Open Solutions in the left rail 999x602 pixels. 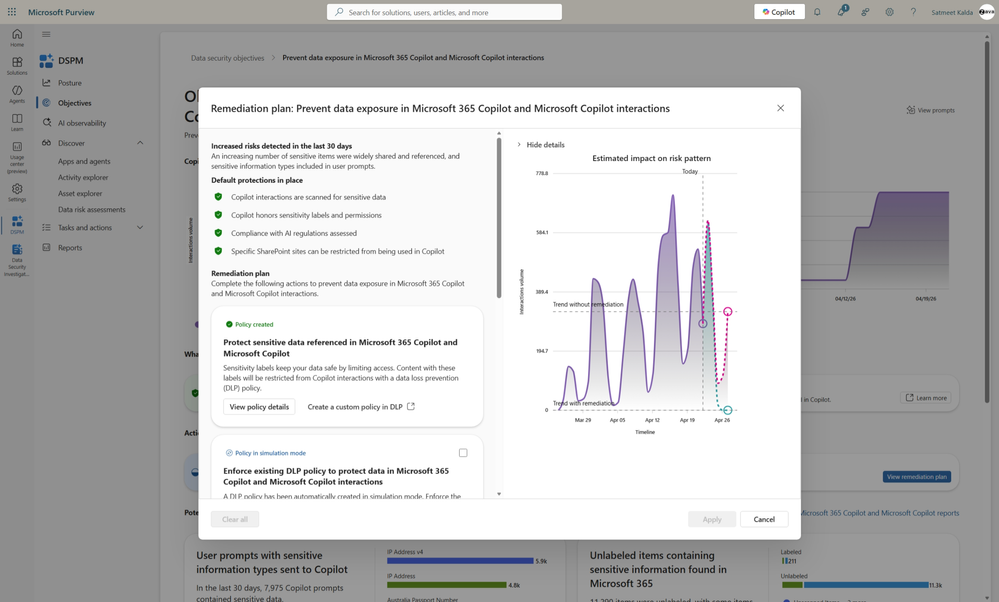click(17, 66)
